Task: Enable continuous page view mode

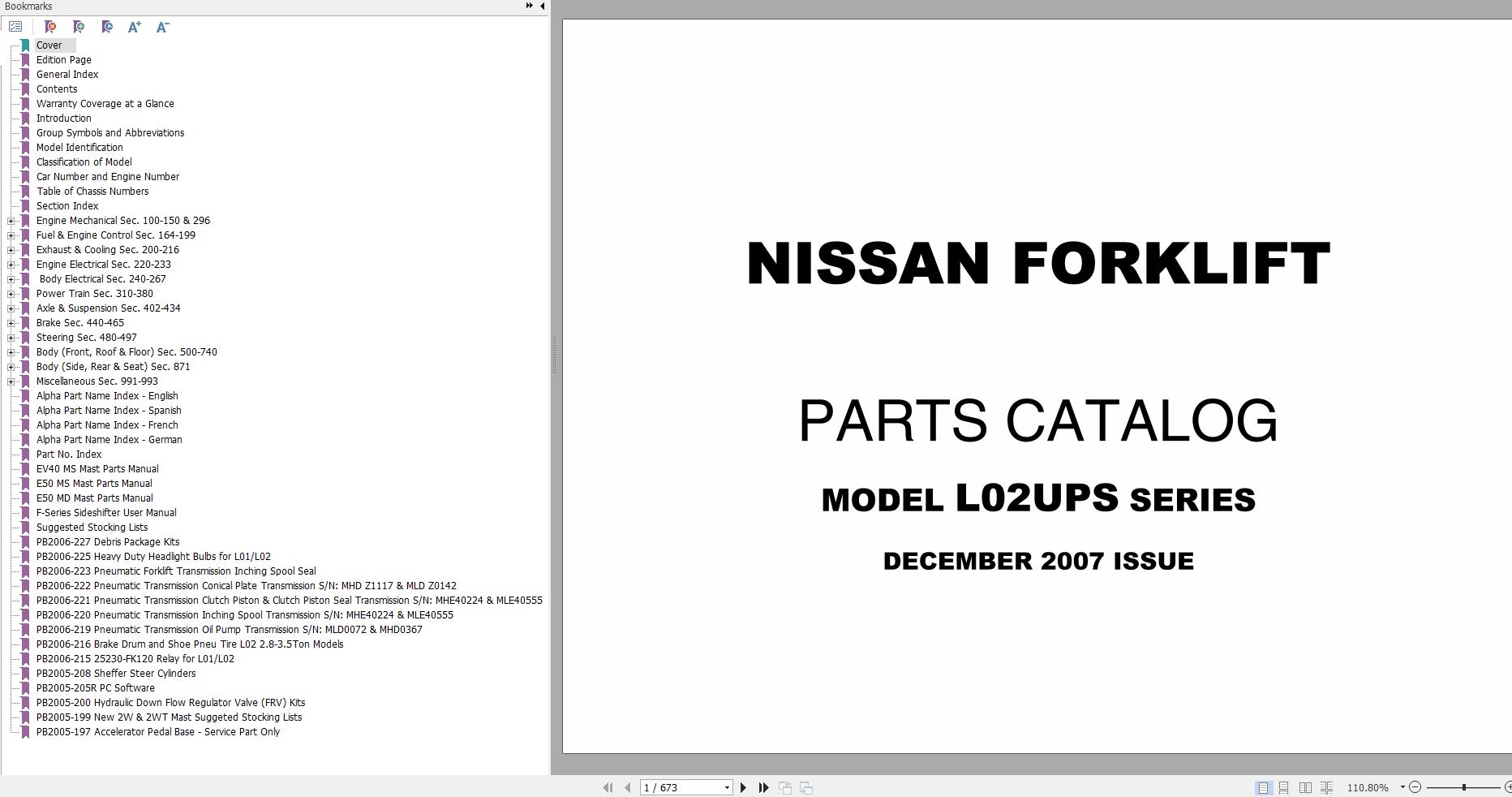Action: point(1284,787)
